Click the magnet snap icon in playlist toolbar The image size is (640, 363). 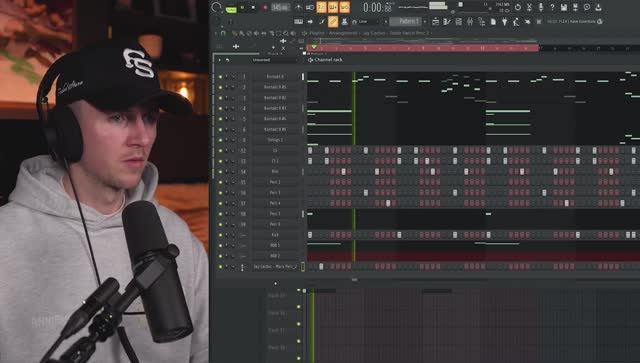(x=223, y=33)
